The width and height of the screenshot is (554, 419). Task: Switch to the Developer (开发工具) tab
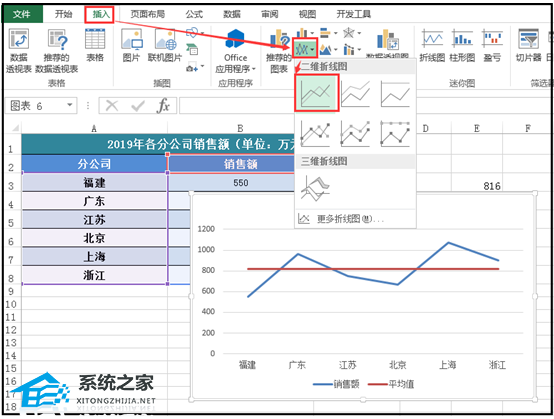[x=353, y=14]
